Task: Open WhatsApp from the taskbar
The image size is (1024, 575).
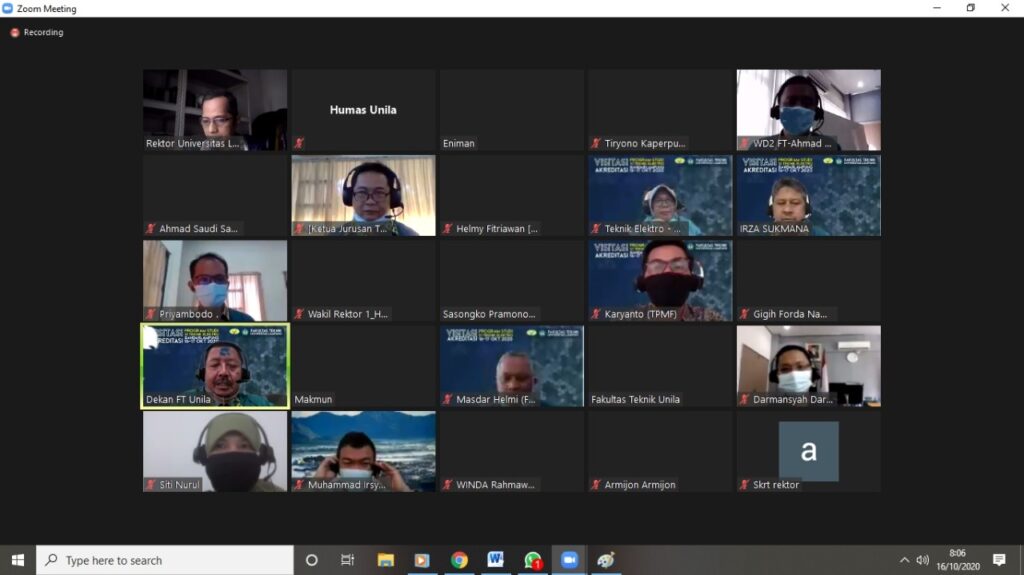Action: [x=533, y=560]
